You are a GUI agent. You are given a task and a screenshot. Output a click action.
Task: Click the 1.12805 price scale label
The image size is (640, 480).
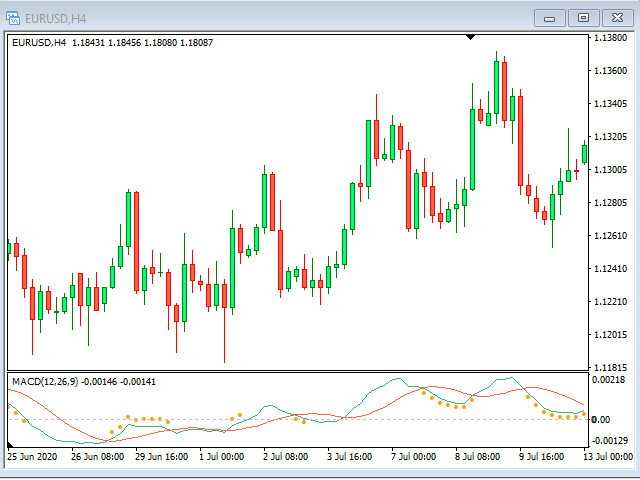click(x=610, y=202)
